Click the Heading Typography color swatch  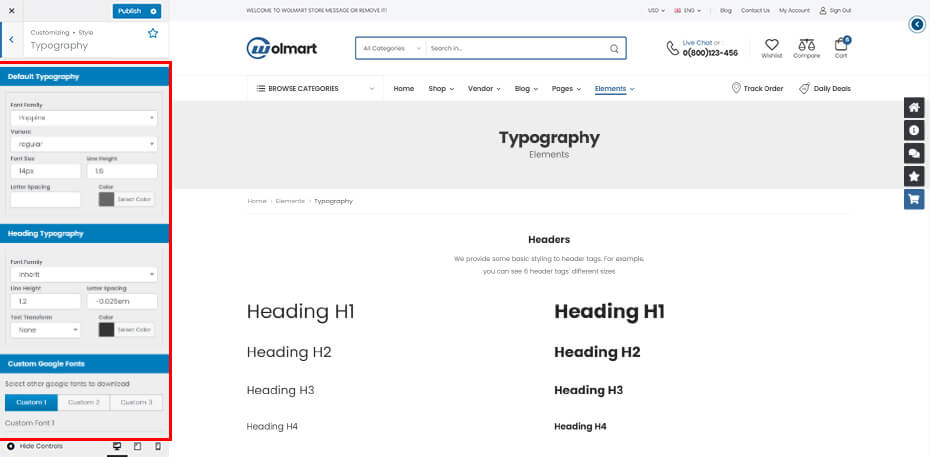(106, 329)
